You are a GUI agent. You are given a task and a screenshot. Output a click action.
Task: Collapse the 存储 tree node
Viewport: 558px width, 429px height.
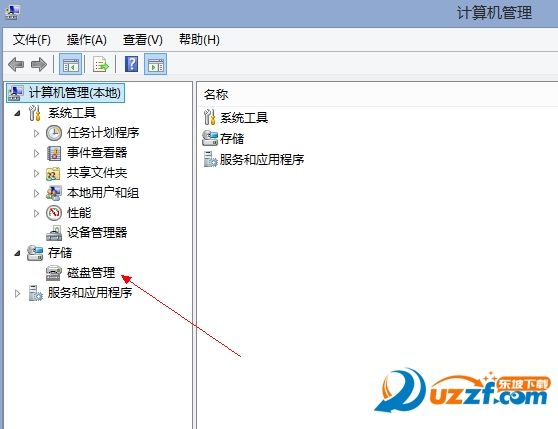17,253
